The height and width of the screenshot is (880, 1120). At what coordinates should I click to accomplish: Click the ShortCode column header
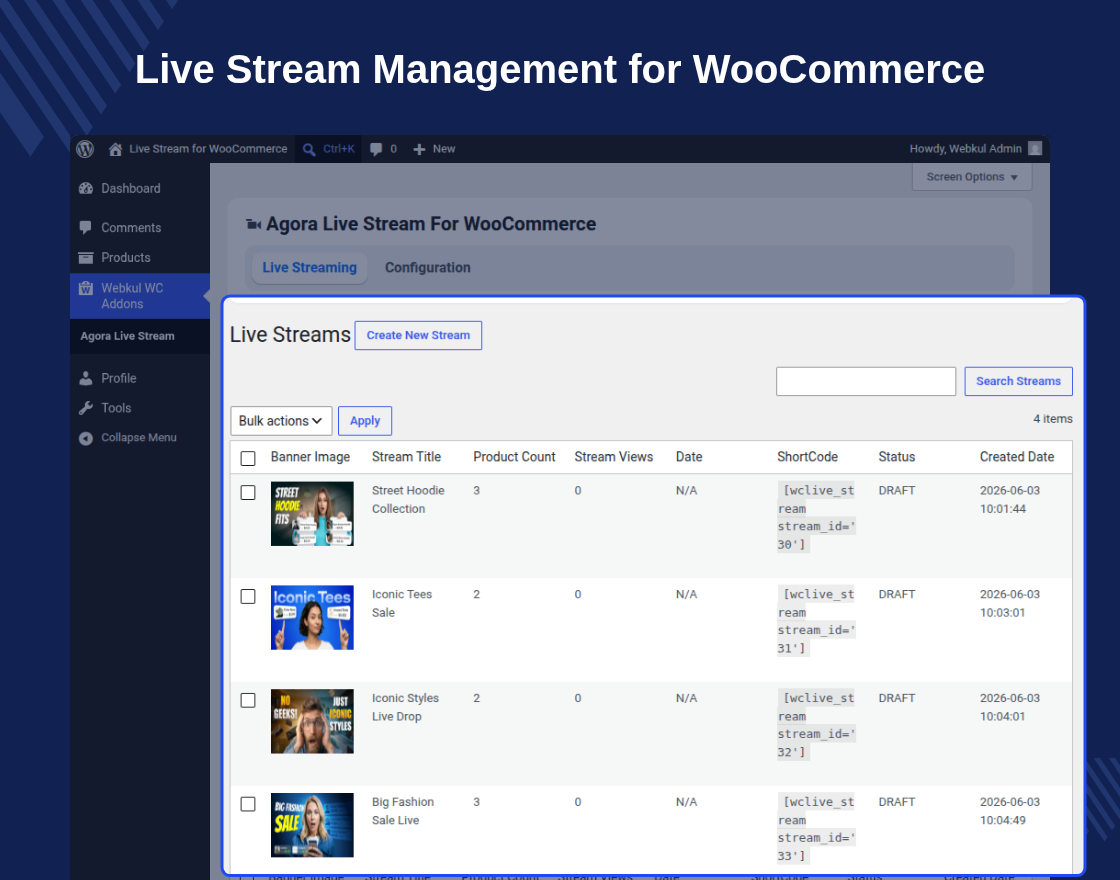pyautogui.click(x=807, y=457)
